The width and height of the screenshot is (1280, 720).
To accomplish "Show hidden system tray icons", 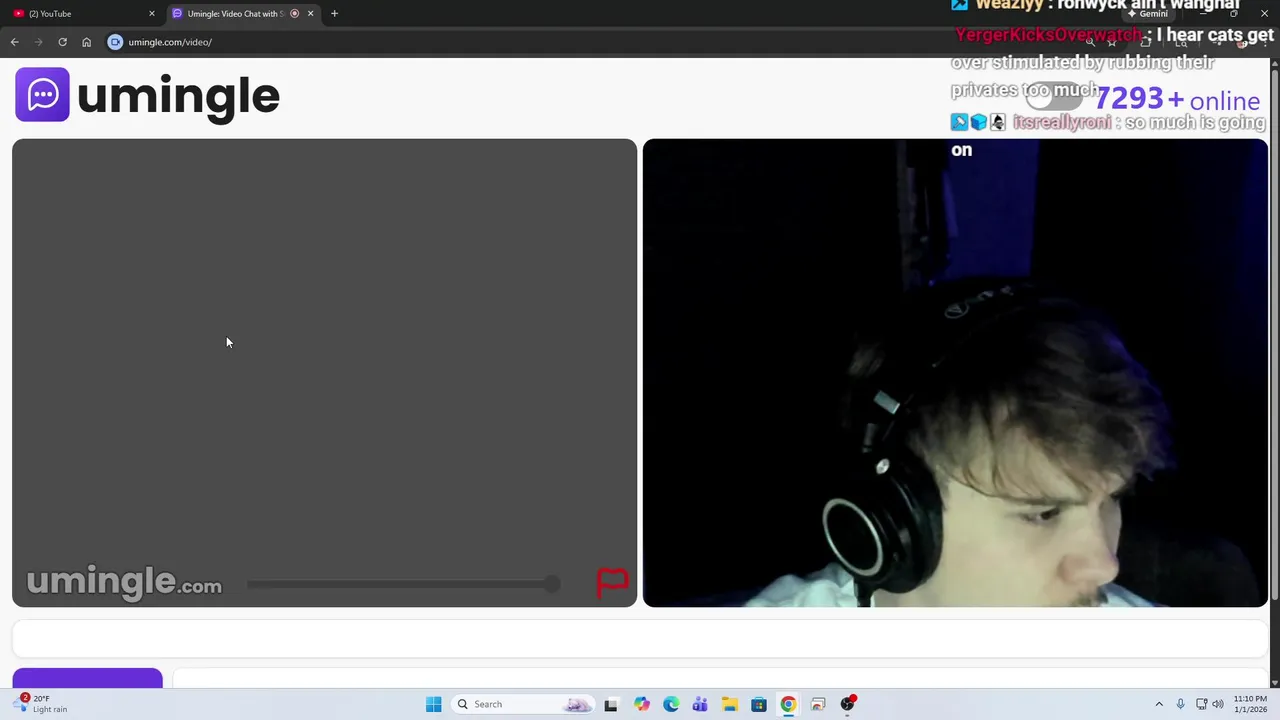I will point(1159,704).
